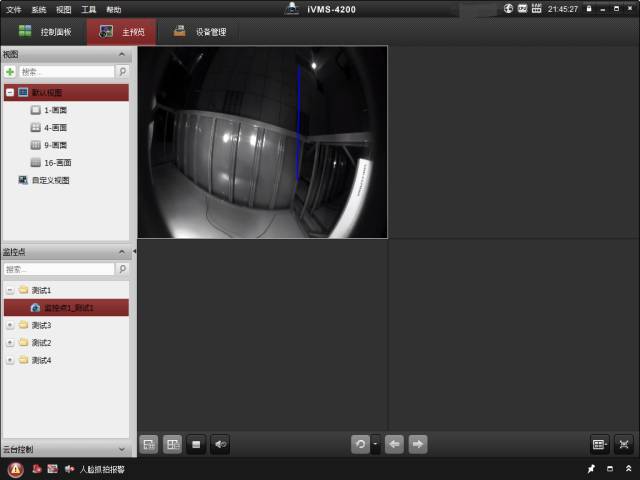Click the previous page arrow button
Image resolution: width=640 pixels, height=480 pixels.
395,444
